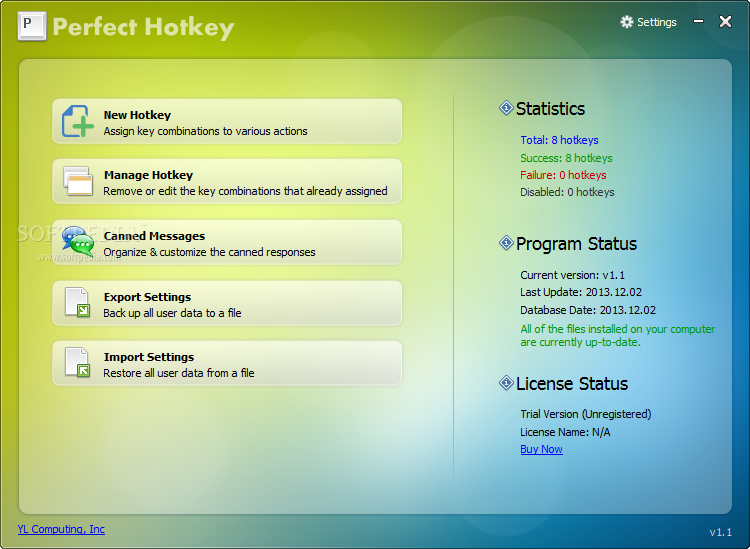Screen dimensions: 750x549
Task: Click the Settings gear icon
Action: point(627,22)
